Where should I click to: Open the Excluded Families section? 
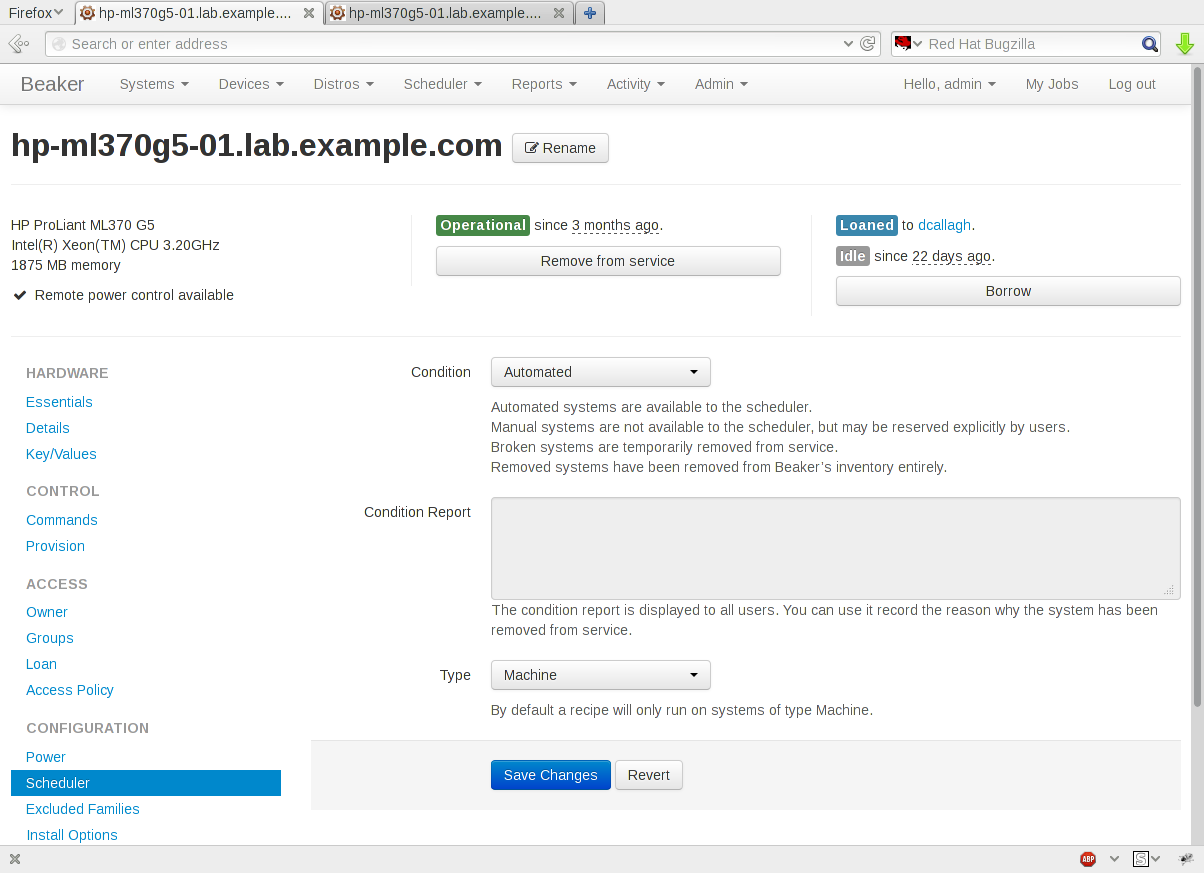(83, 809)
